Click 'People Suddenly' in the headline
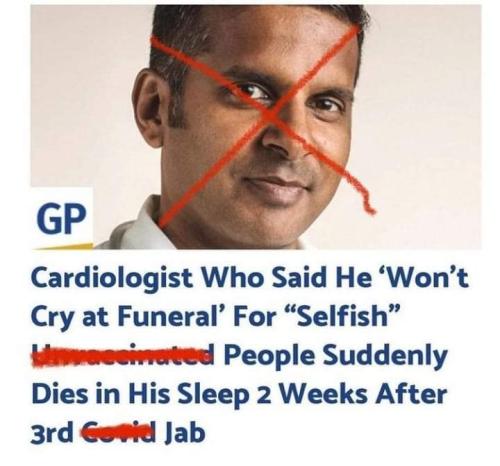Image resolution: width=500 pixels, height=466 pixels. 336,357
